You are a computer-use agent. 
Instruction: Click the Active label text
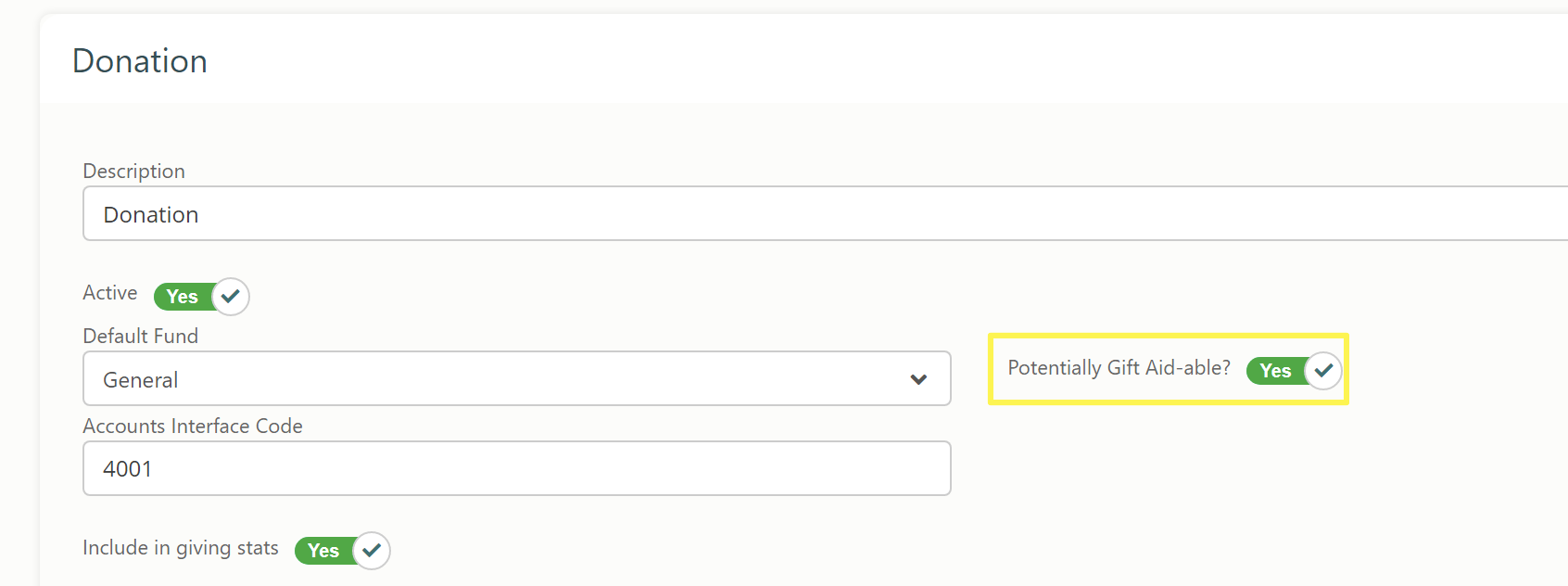[110, 293]
